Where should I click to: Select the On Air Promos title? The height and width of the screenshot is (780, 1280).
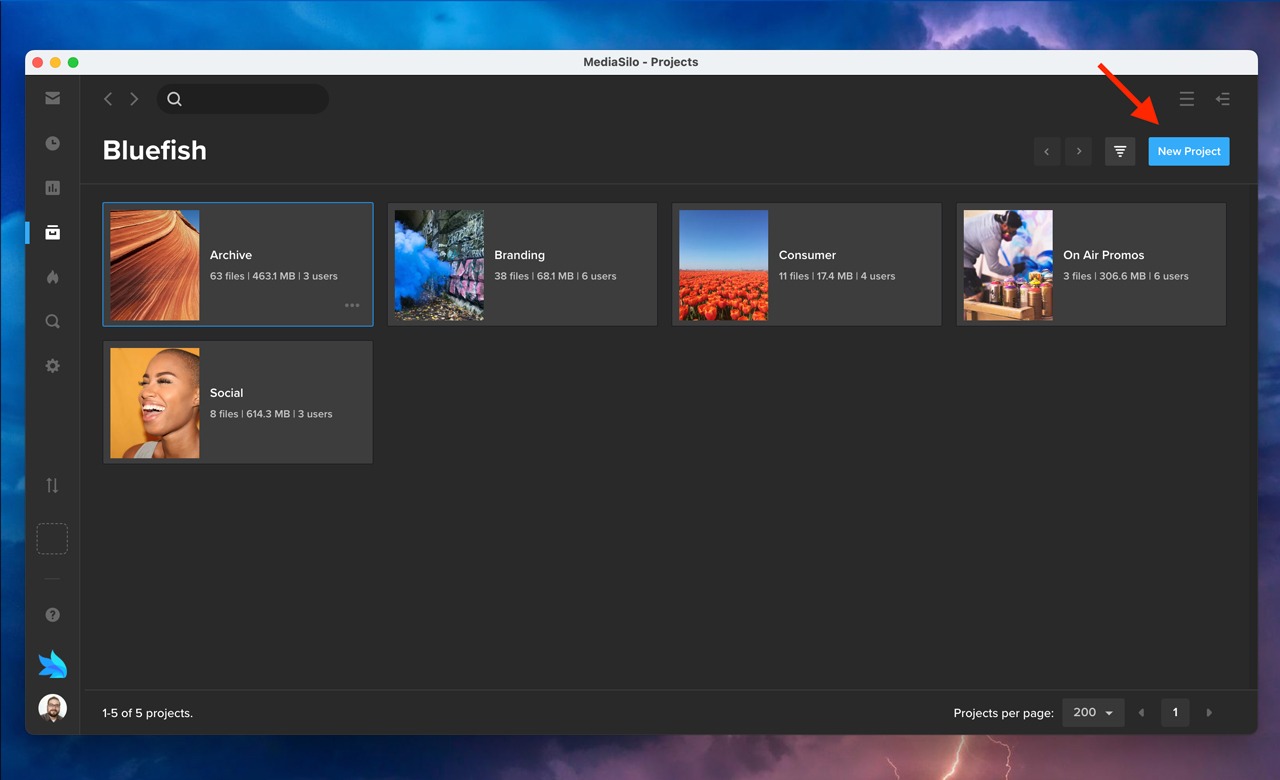coord(1103,255)
